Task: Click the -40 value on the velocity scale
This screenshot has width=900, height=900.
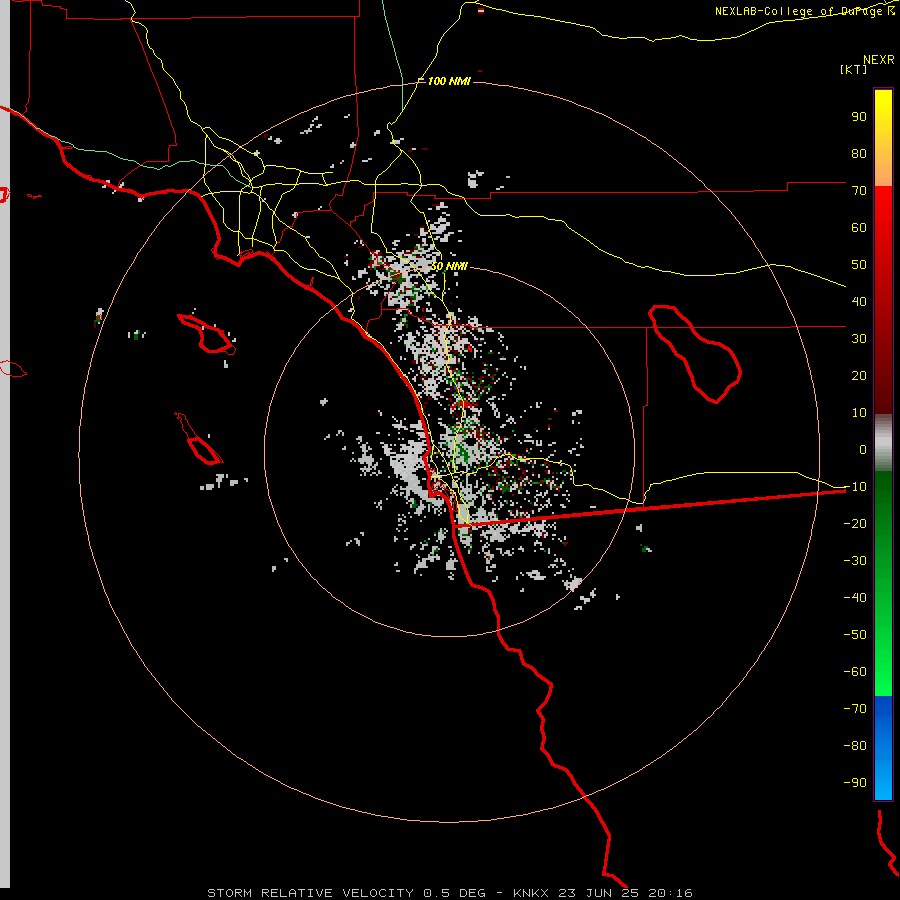Action: point(855,598)
